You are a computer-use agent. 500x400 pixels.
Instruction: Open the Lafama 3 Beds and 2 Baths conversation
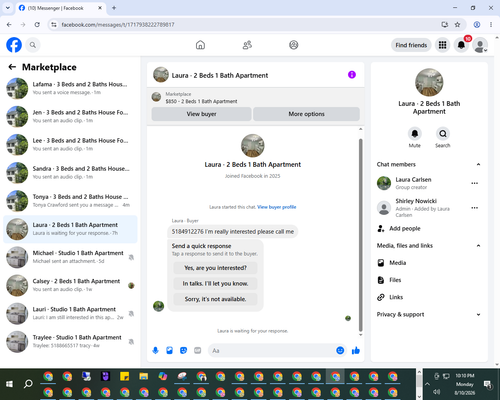click(70, 88)
